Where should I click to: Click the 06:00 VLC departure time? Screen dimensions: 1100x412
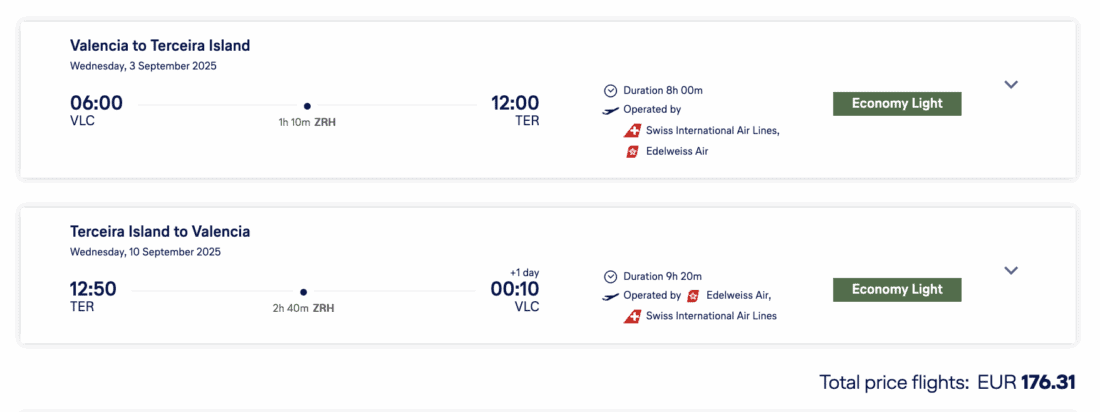pyautogui.click(x=96, y=103)
